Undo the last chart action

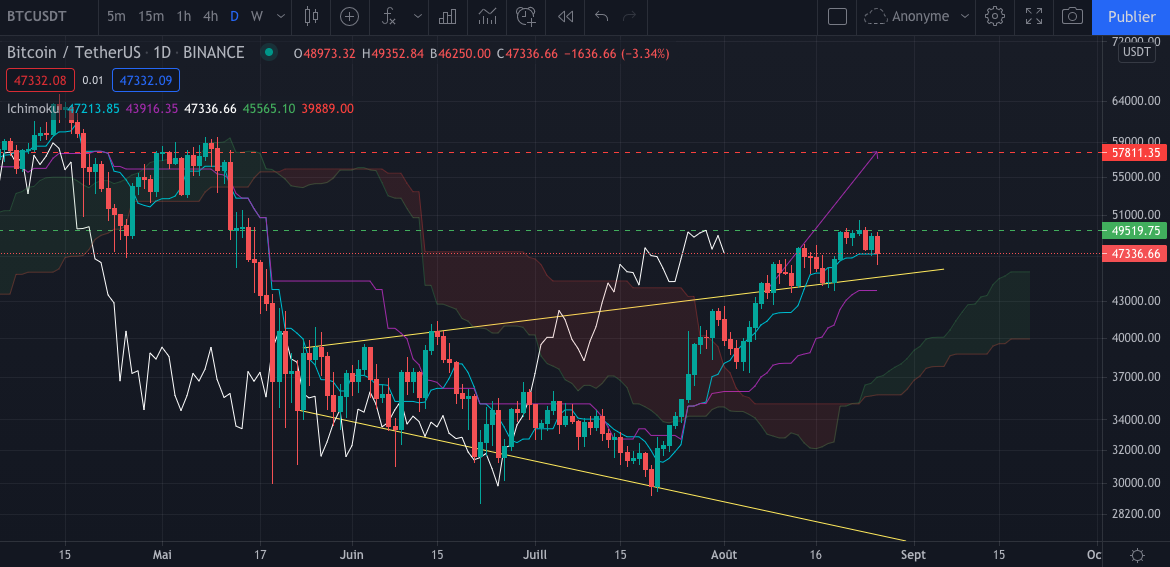tap(601, 16)
